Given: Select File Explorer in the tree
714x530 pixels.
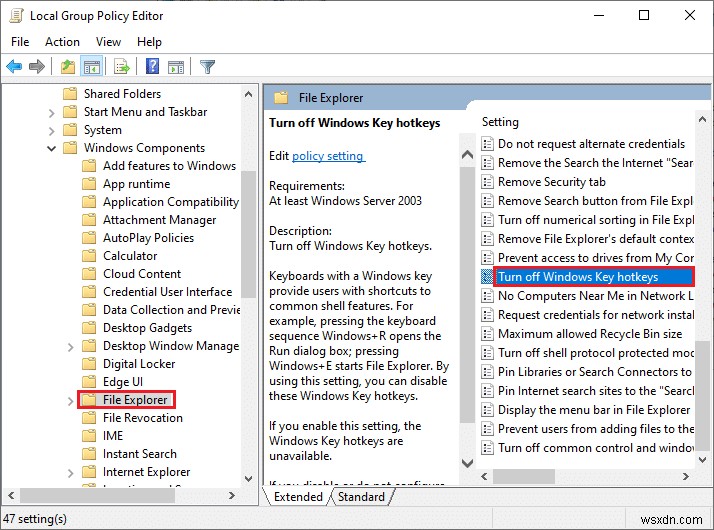Looking at the screenshot, I should click(135, 400).
